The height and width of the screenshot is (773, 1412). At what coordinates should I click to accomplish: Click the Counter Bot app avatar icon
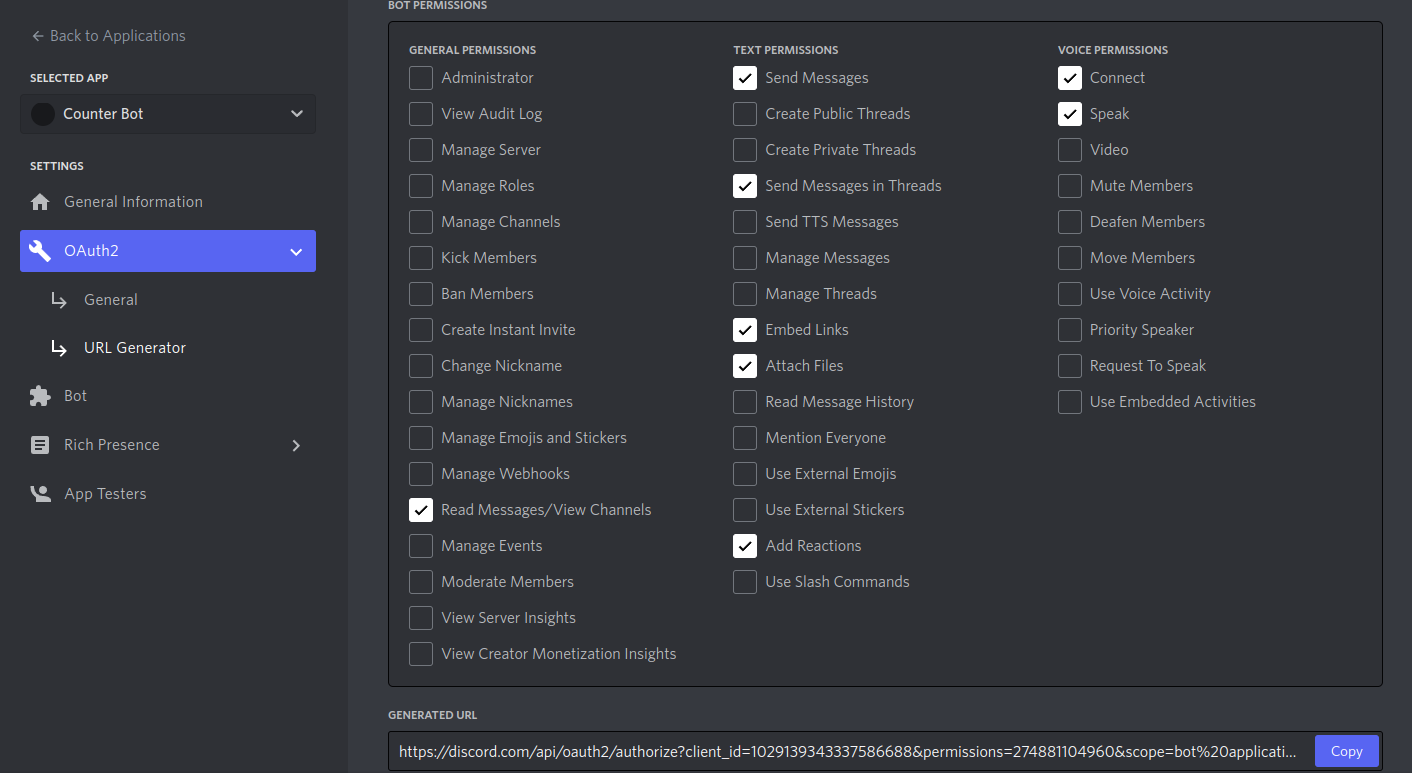point(43,114)
